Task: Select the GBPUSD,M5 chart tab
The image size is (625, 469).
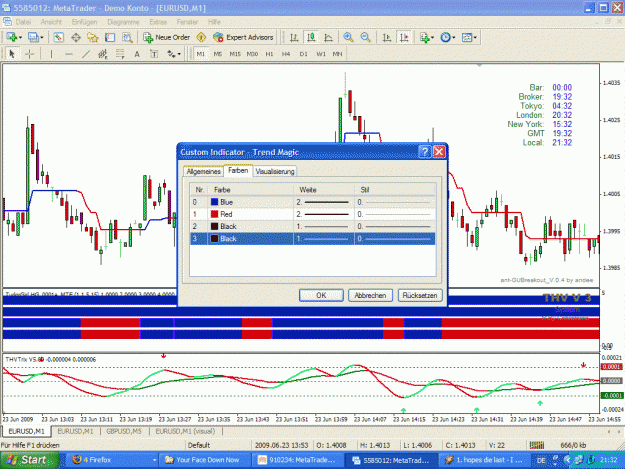Action: 124,431
